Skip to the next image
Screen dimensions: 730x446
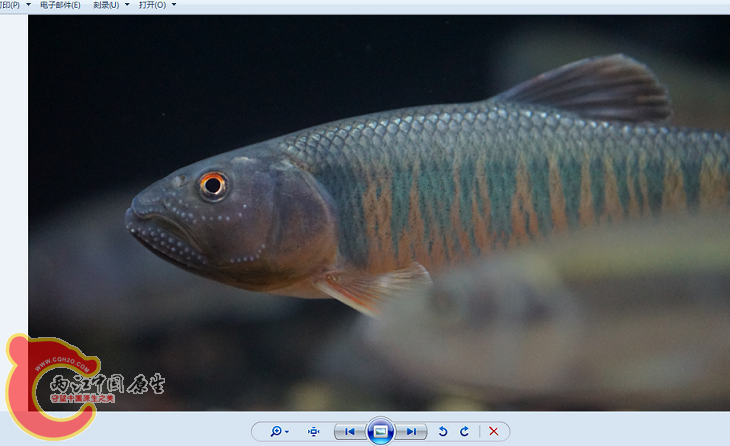tap(410, 431)
